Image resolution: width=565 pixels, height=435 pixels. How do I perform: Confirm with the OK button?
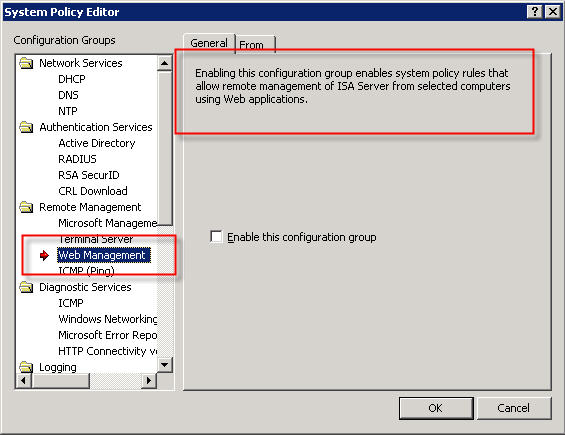click(436, 408)
